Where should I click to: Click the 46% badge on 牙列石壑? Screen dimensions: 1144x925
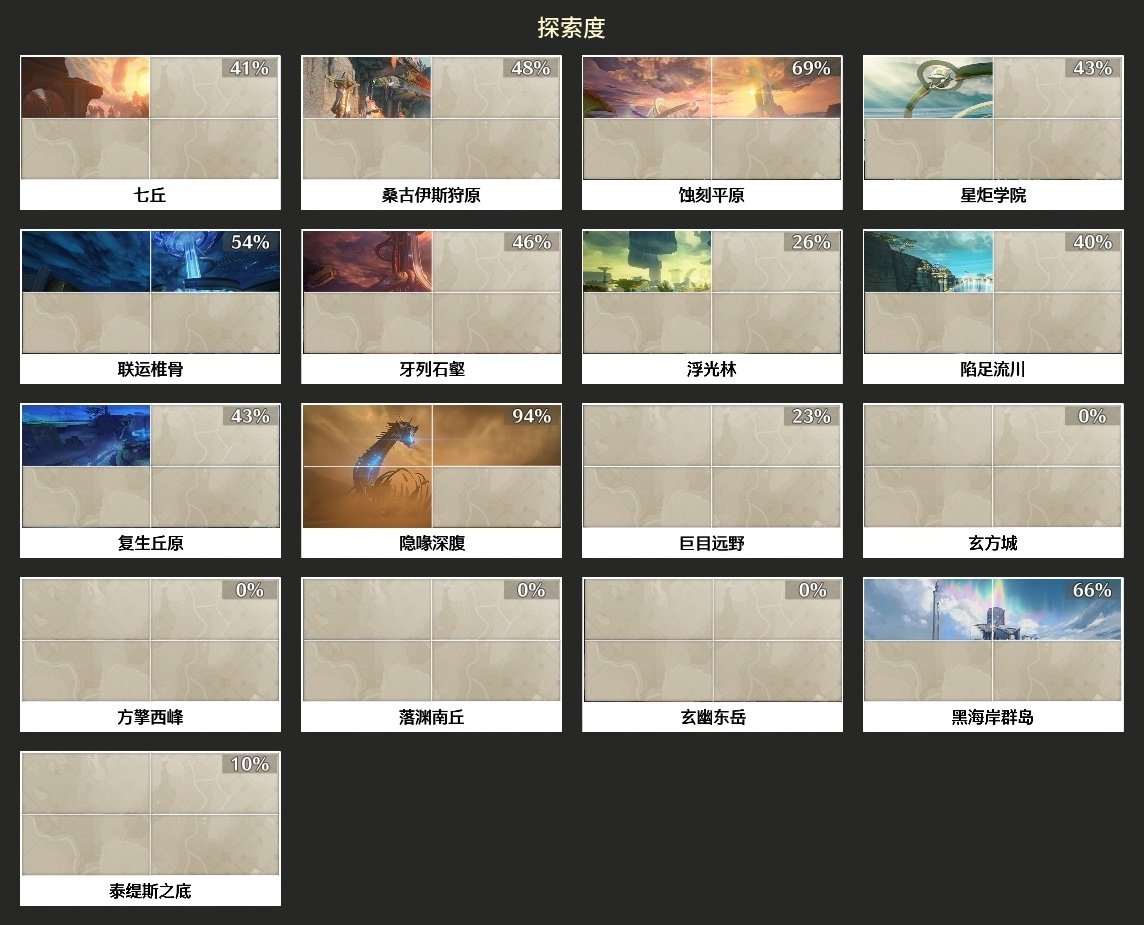tap(530, 242)
